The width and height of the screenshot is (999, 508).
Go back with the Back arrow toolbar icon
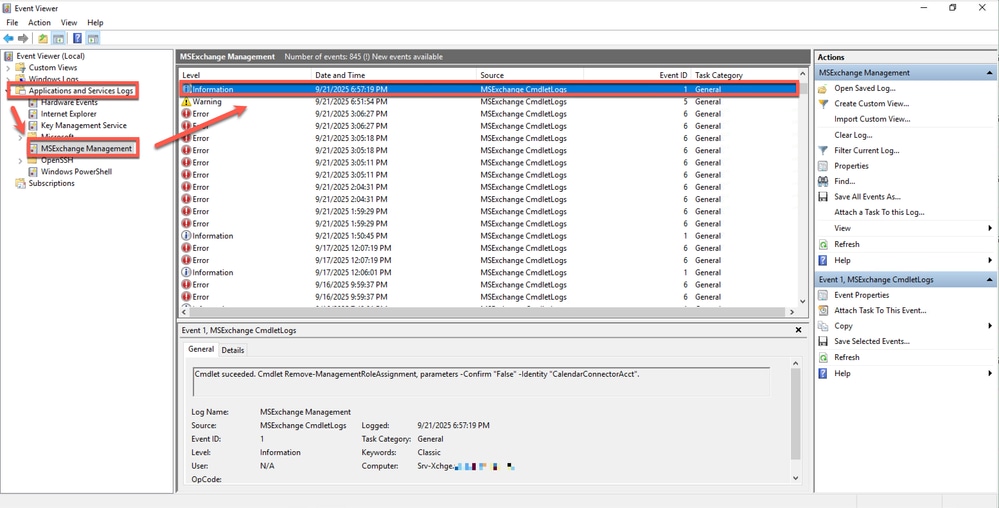(x=8, y=38)
